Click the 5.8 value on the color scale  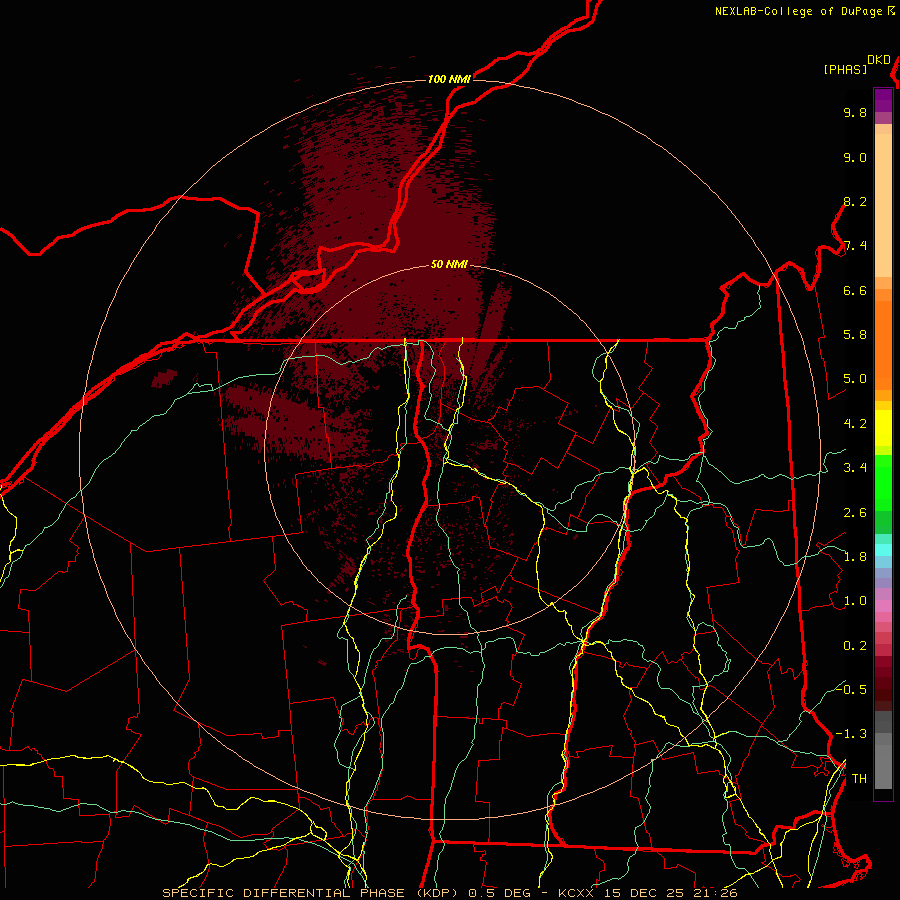[855, 335]
